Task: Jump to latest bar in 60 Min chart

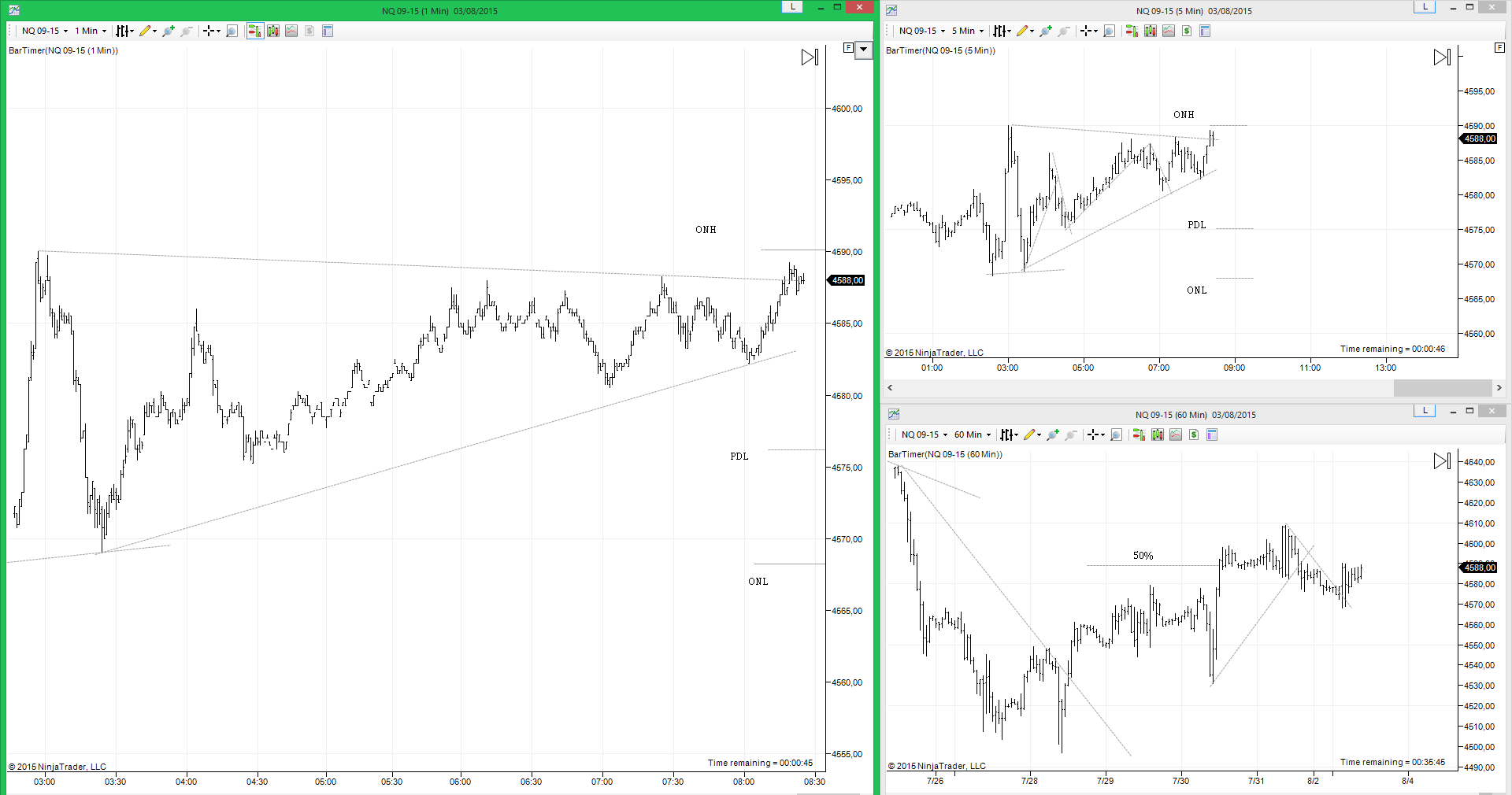Action: tap(1442, 460)
